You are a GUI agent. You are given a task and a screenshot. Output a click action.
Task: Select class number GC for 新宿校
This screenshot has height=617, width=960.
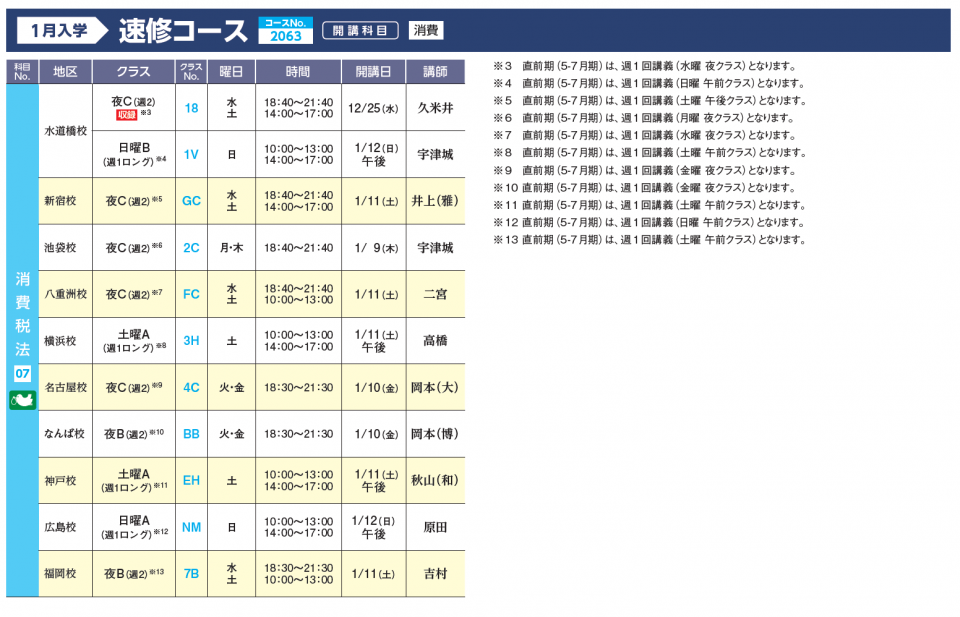[x=191, y=201]
